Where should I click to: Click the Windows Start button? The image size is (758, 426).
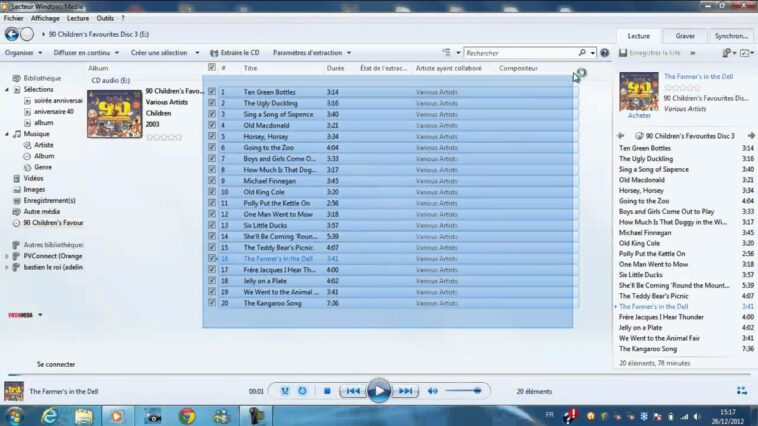[x=15, y=416]
